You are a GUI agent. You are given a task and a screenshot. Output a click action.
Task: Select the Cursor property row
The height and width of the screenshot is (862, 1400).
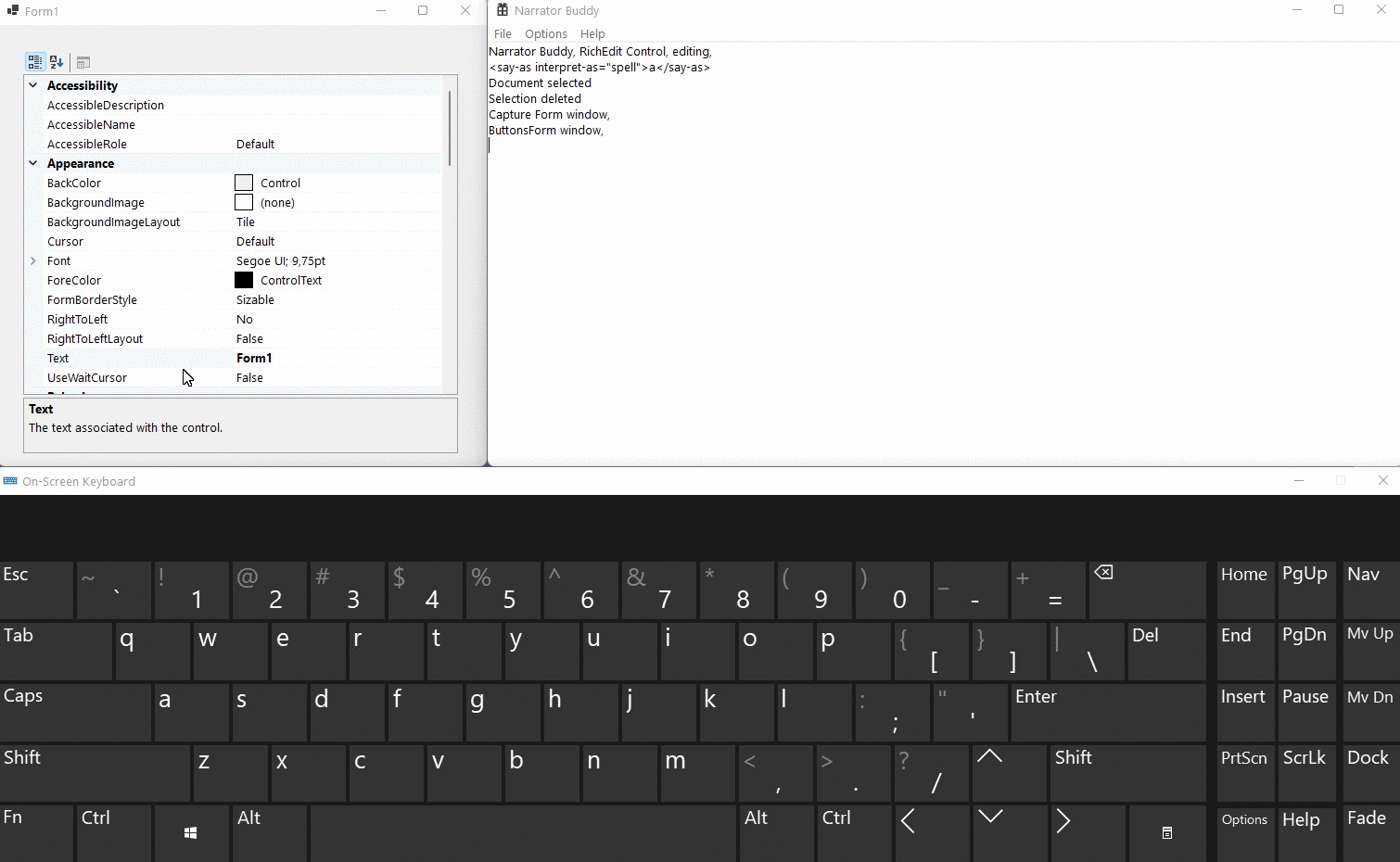click(x=234, y=241)
